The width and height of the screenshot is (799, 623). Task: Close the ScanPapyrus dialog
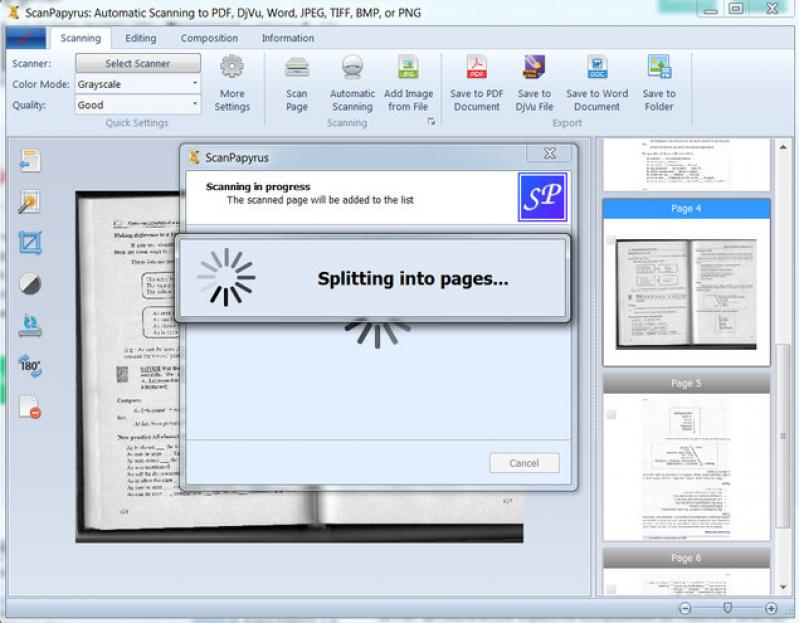point(550,153)
